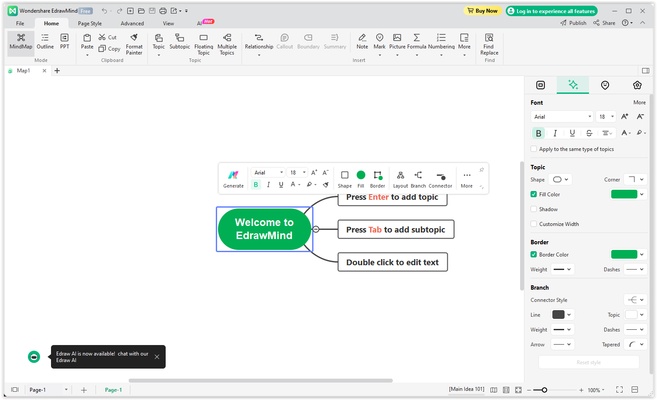Toggle Bold in right panel
This screenshot has height=400, width=657.
coord(538,133)
